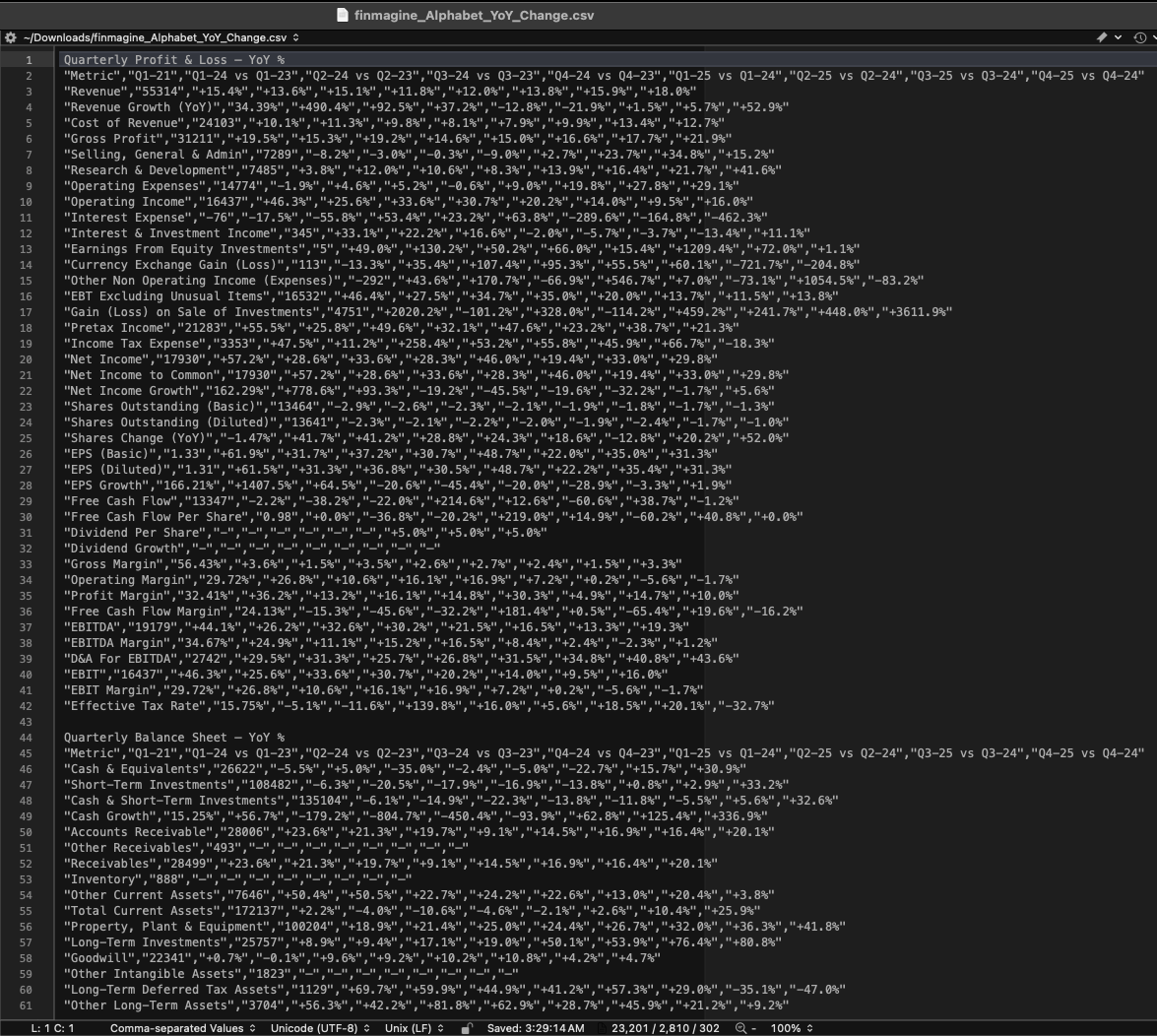Image resolution: width=1157 pixels, height=1036 pixels.
Task: Open the gear actions menu in the navigation bar
Action: tap(9, 36)
